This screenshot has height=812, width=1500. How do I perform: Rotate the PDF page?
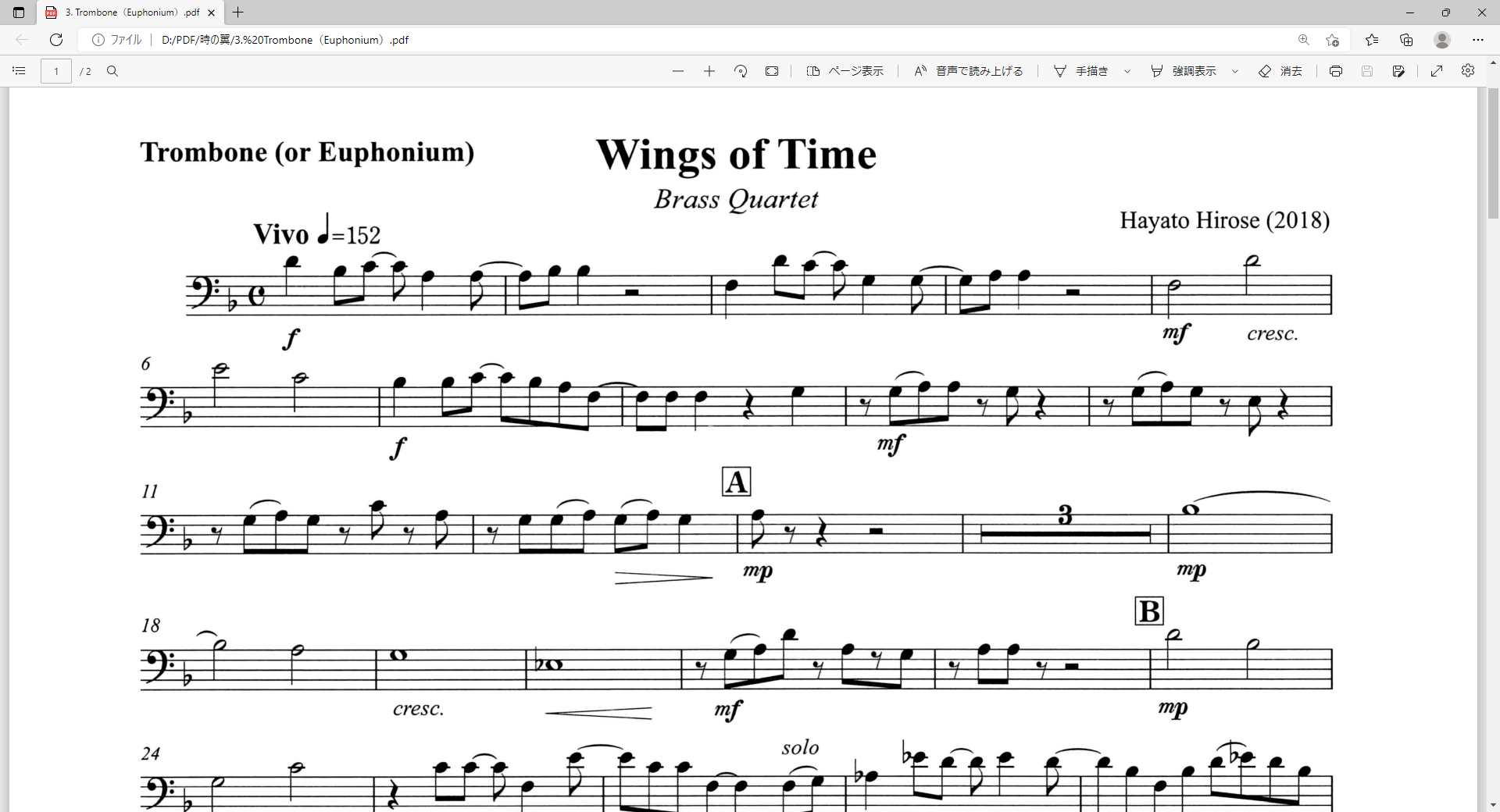[x=741, y=71]
